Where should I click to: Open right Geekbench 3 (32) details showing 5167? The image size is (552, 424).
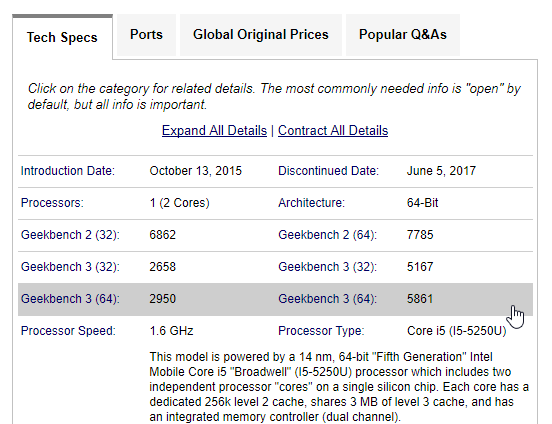(x=327, y=267)
